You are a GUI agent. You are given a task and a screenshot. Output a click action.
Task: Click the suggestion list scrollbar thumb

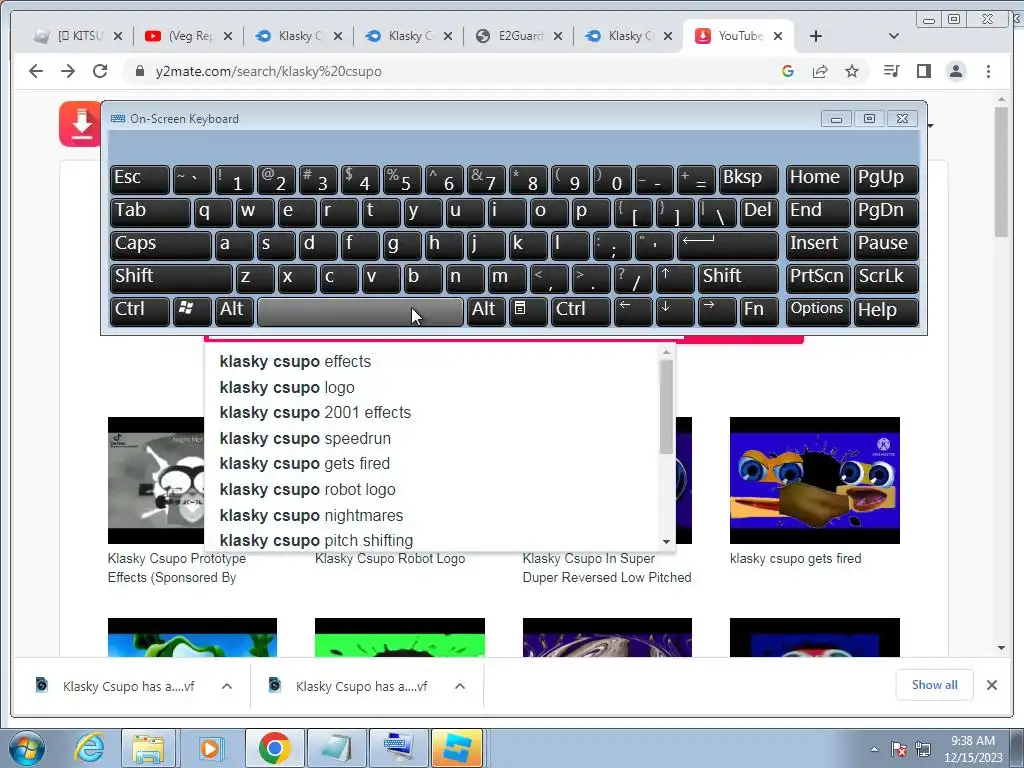(666, 406)
